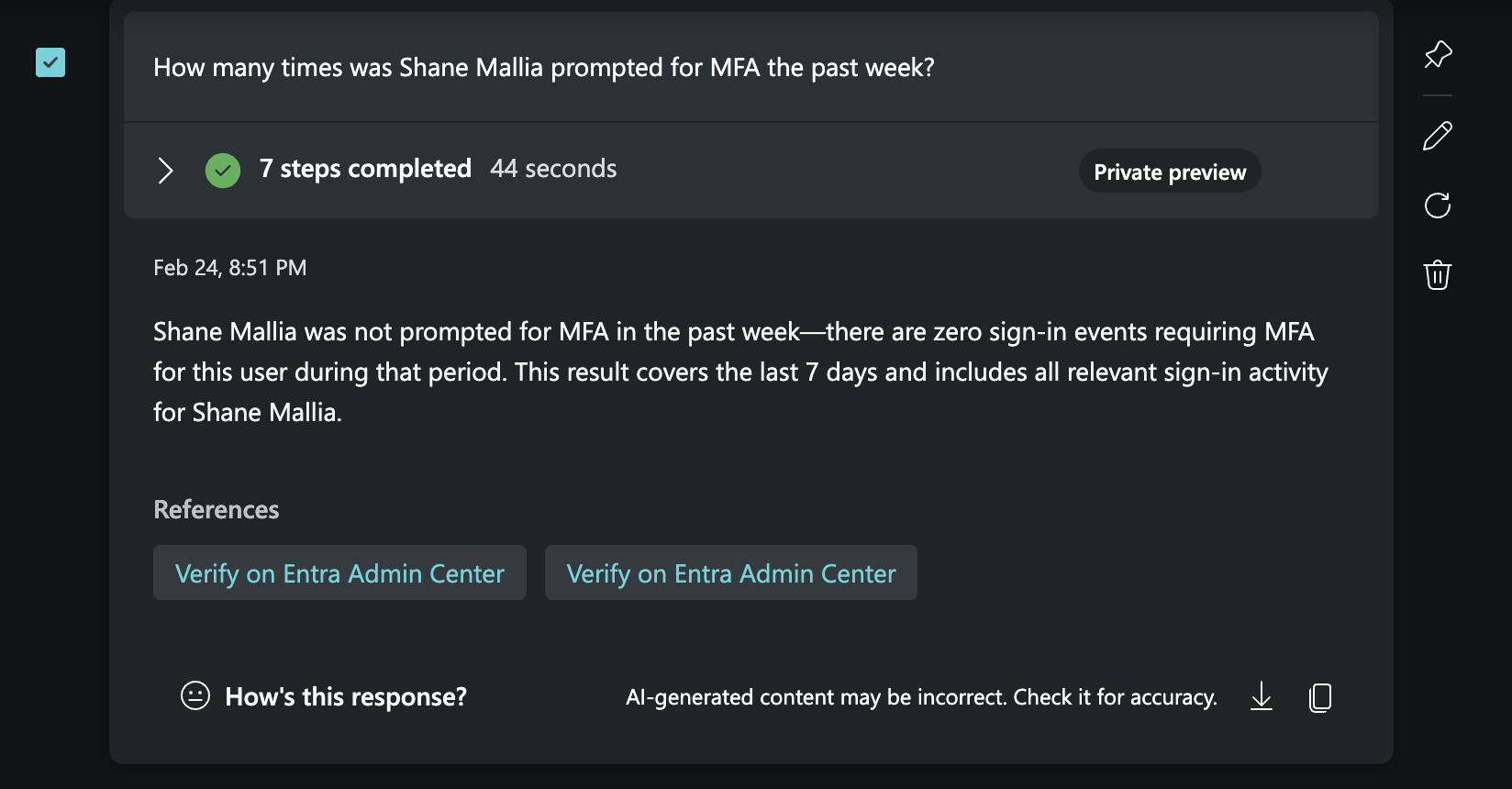Viewport: 1512px width, 789px height.
Task: Click the "7 steps completed" label
Action: pyautogui.click(x=365, y=169)
